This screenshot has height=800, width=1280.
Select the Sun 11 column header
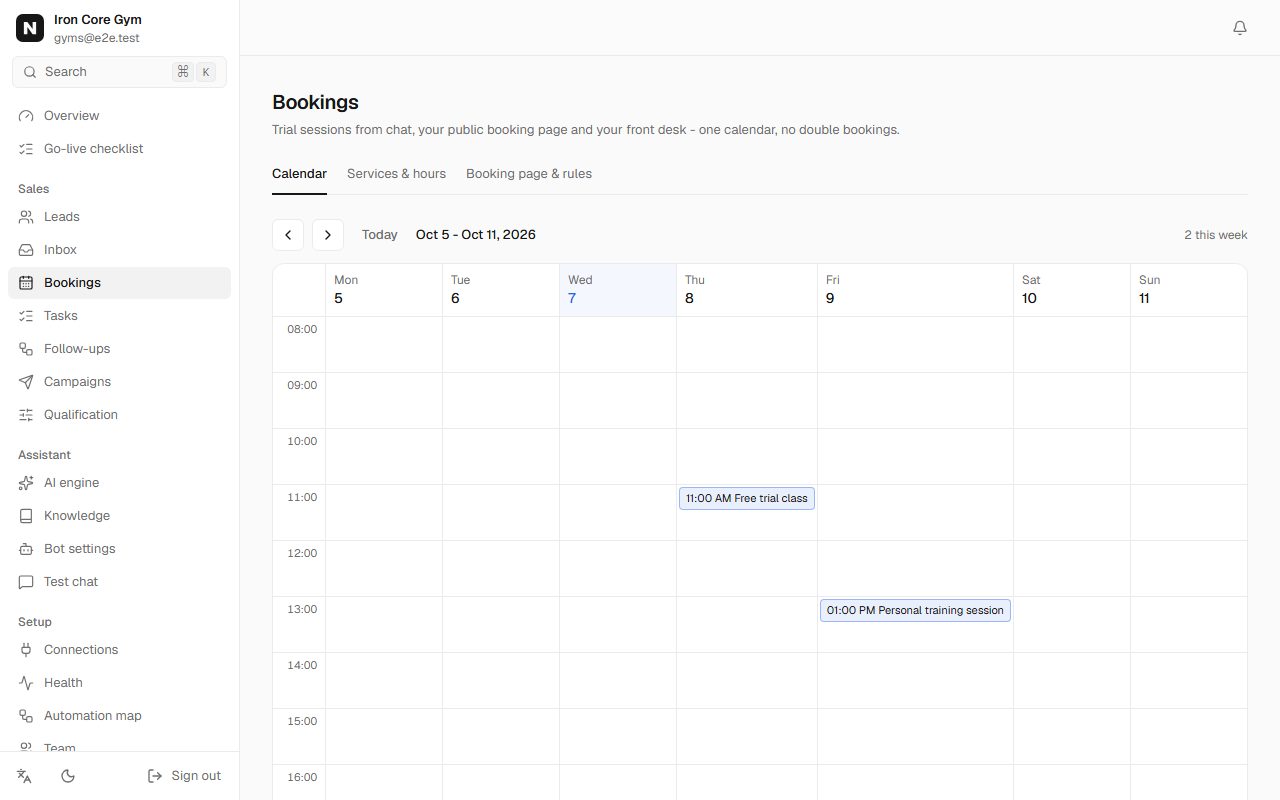1189,290
